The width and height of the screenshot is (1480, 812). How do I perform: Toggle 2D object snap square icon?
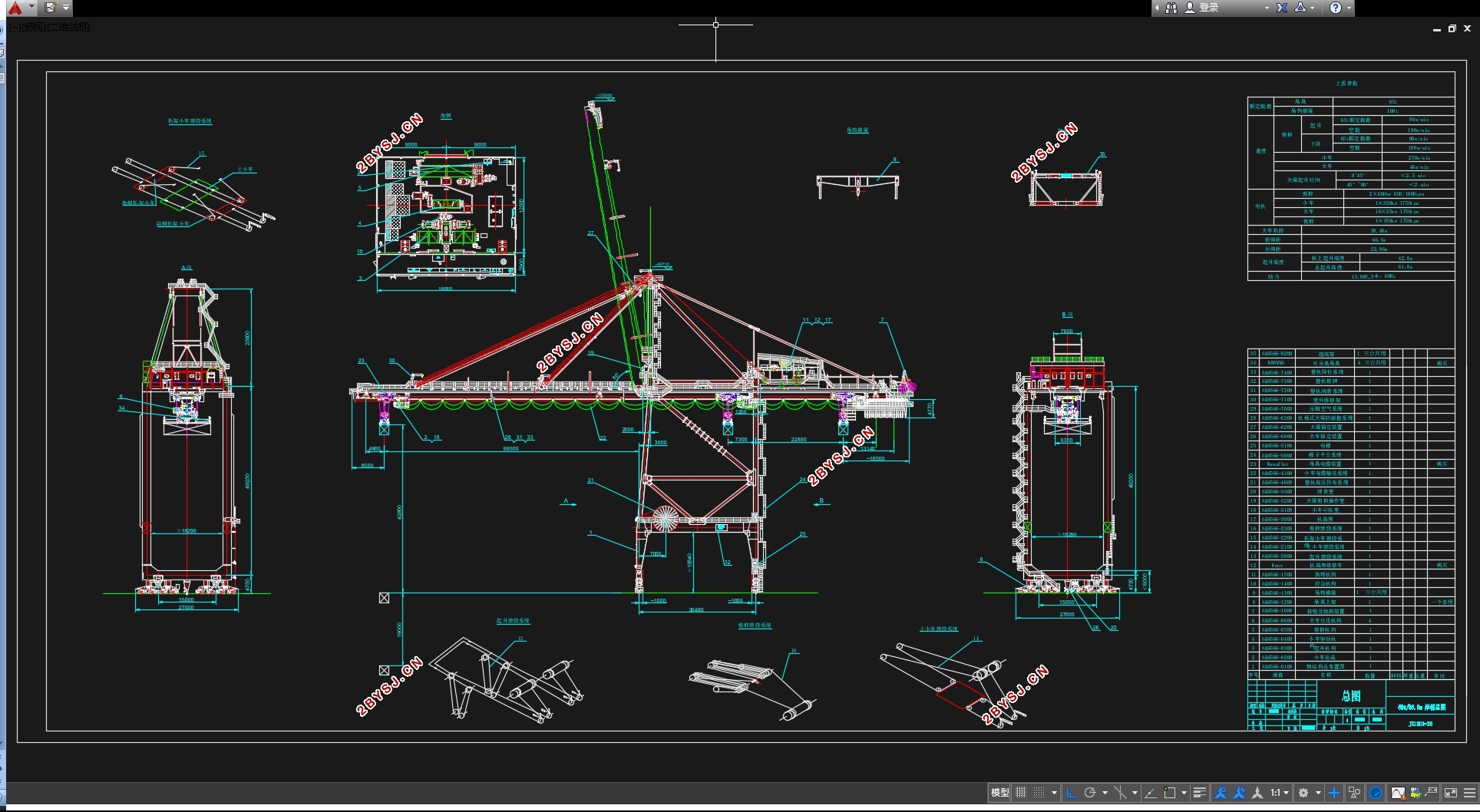1169,793
